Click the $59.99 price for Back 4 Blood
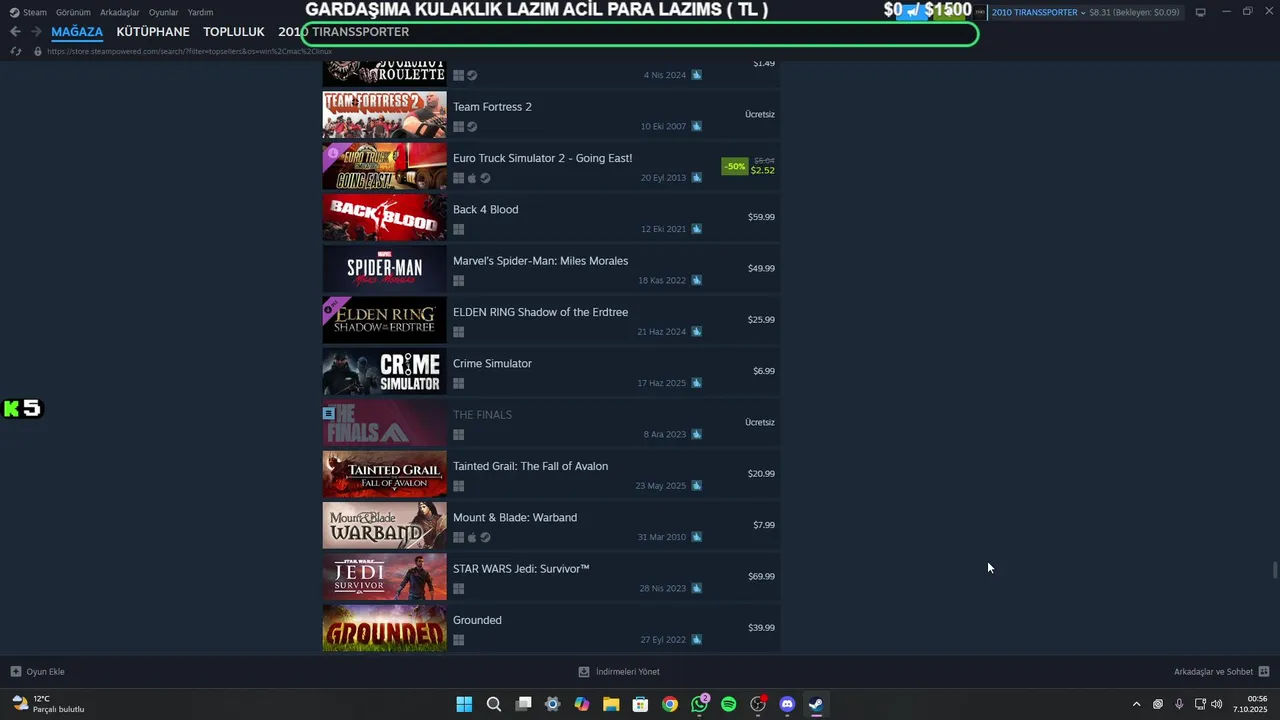The width and height of the screenshot is (1280, 720). click(x=761, y=217)
